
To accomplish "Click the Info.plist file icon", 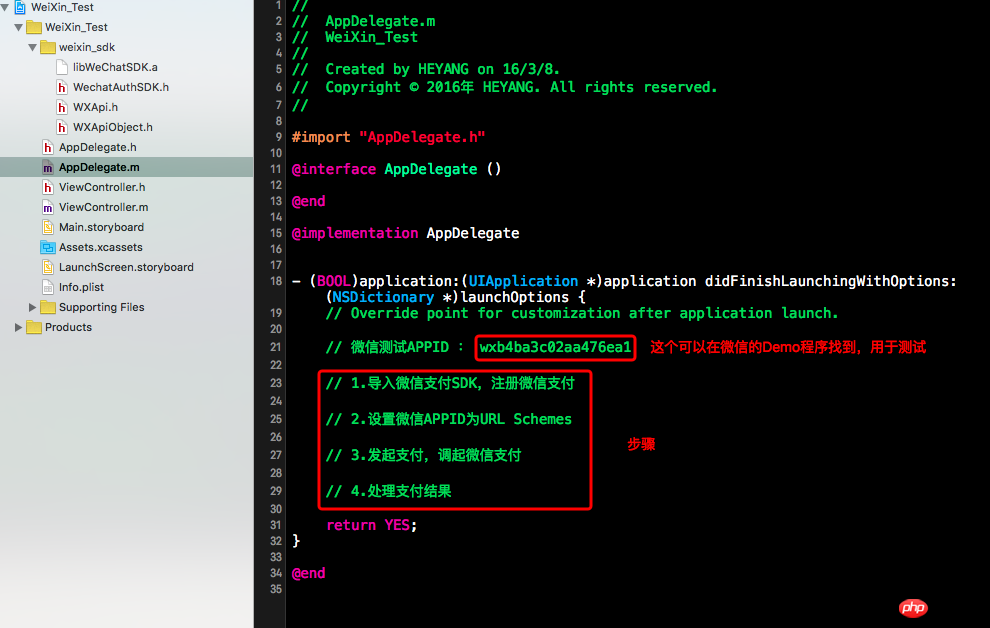I will [x=48, y=287].
